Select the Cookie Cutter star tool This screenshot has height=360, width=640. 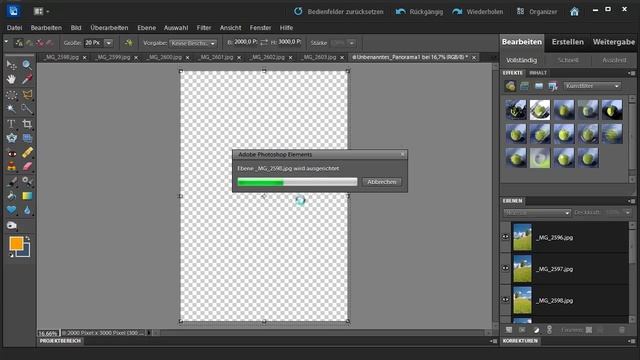pos(11,138)
